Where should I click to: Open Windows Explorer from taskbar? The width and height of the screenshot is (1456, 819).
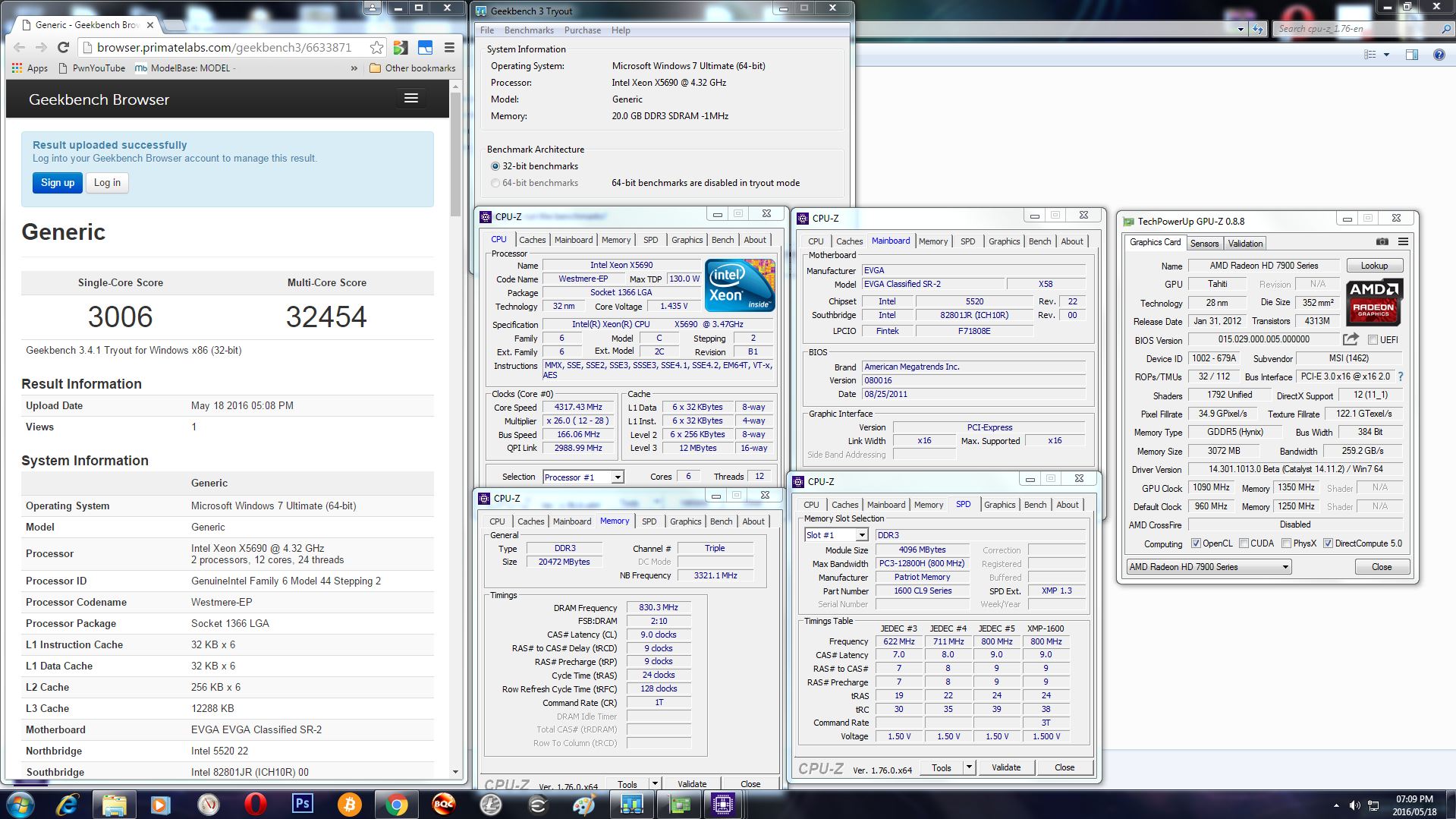[x=114, y=805]
